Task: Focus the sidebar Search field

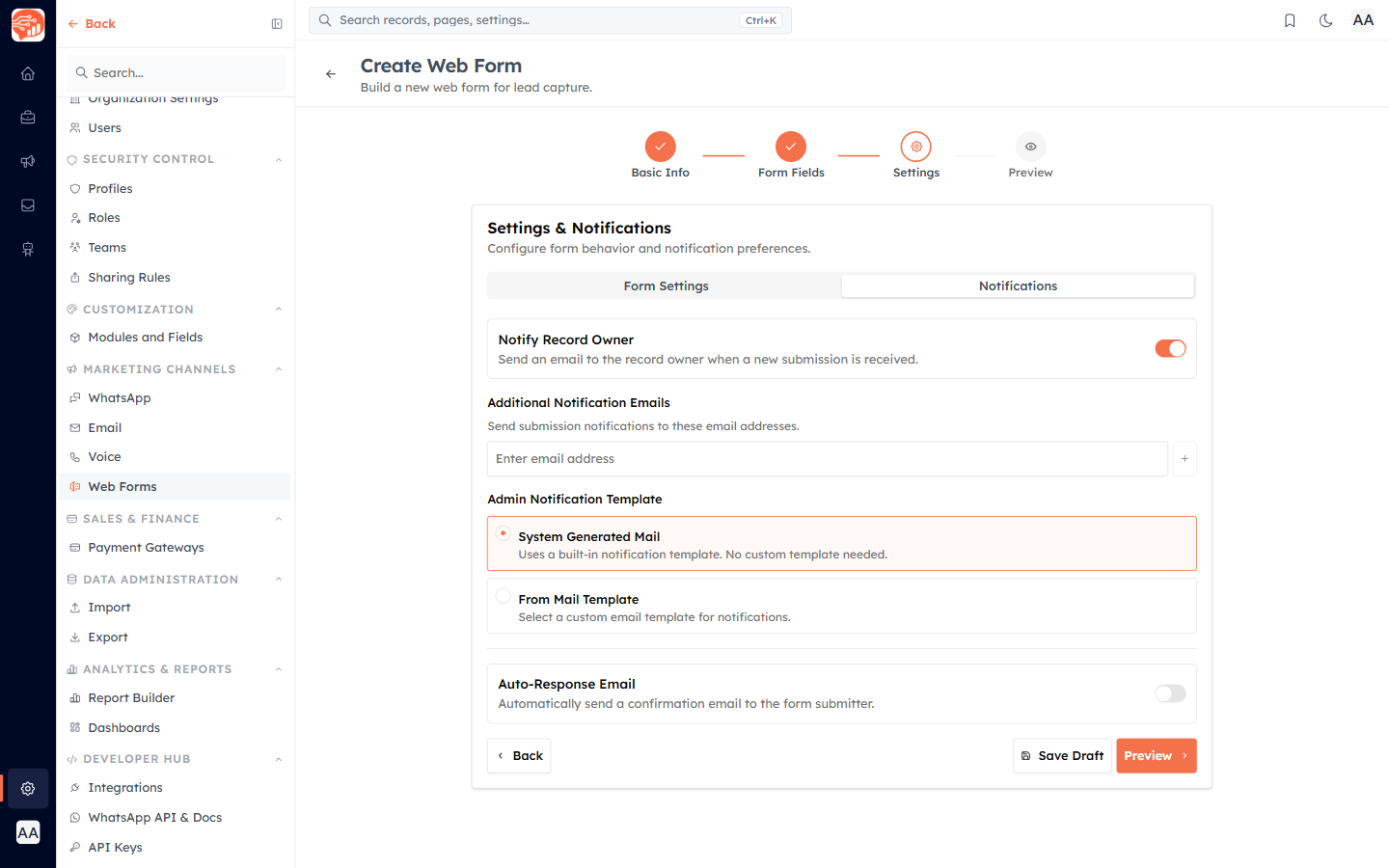Action: 176,73
